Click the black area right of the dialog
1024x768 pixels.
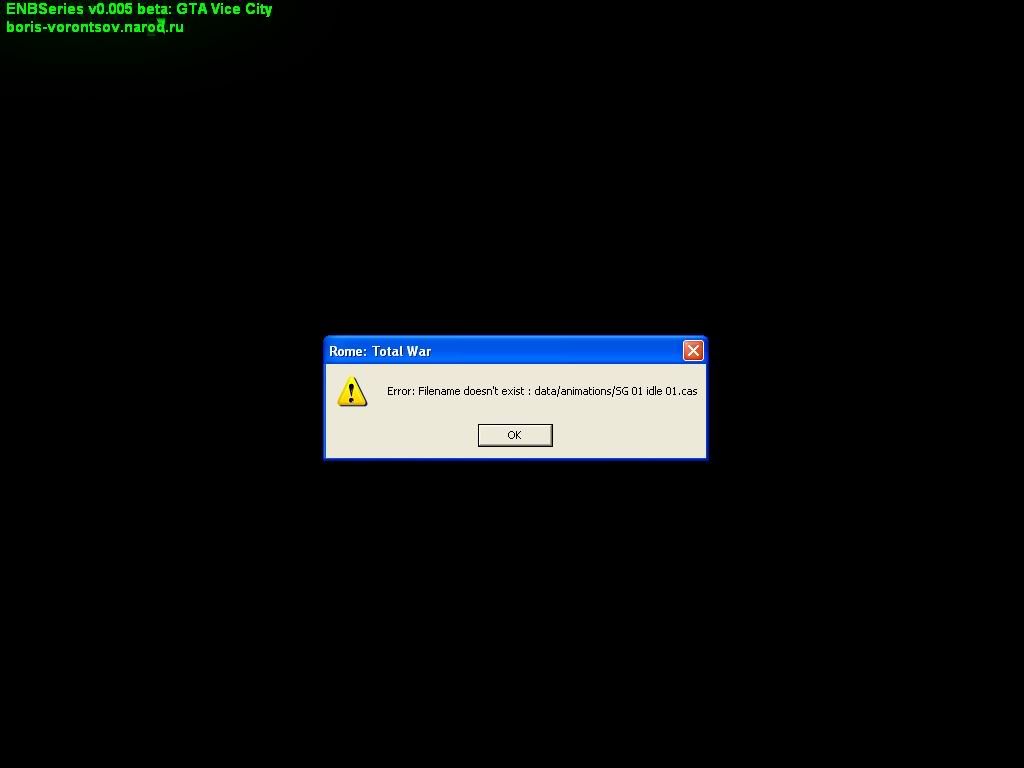click(x=860, y=398)
